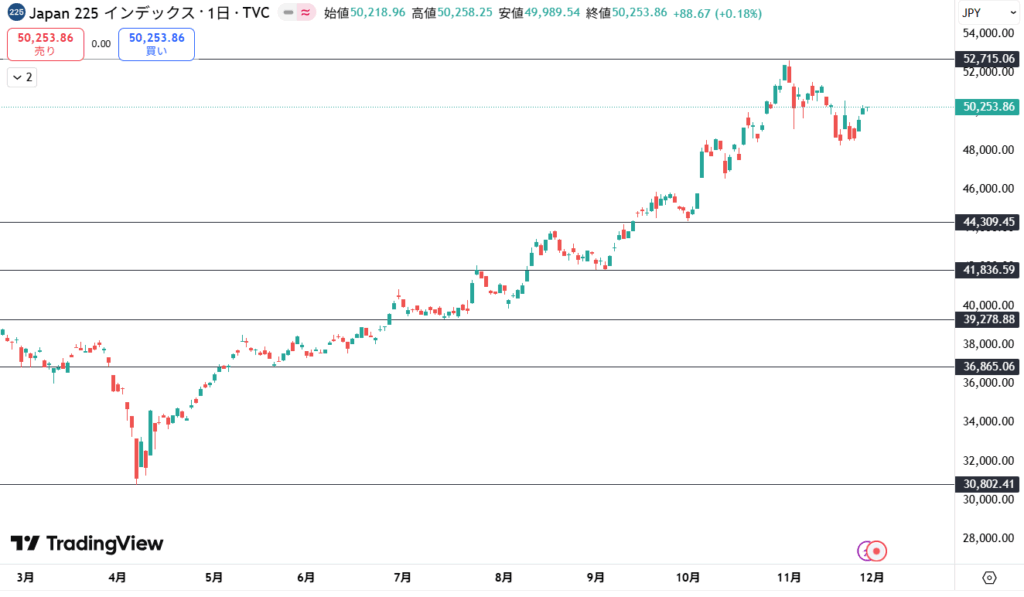Click the gray dash market status pill

(289, 13)
